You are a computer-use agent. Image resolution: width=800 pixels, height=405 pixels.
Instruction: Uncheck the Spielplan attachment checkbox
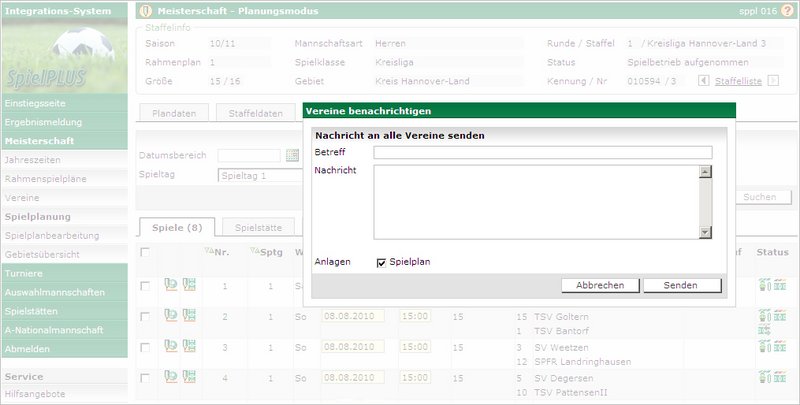381,262
